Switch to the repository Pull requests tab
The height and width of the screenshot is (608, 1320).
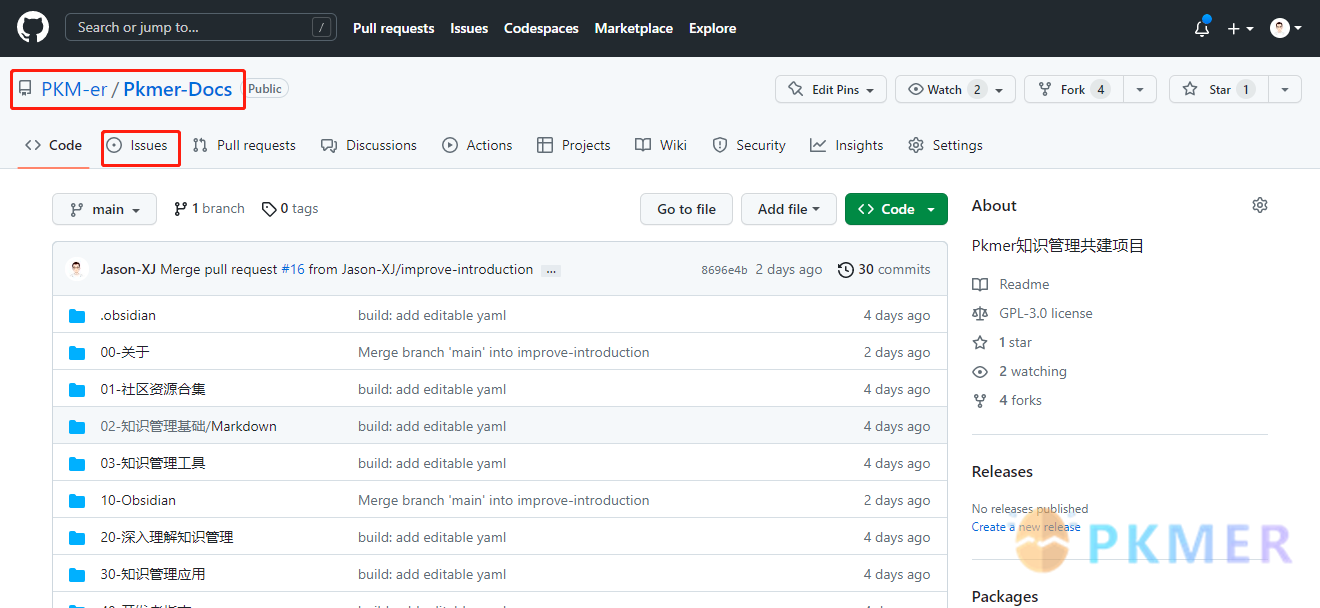click(244, 145)
